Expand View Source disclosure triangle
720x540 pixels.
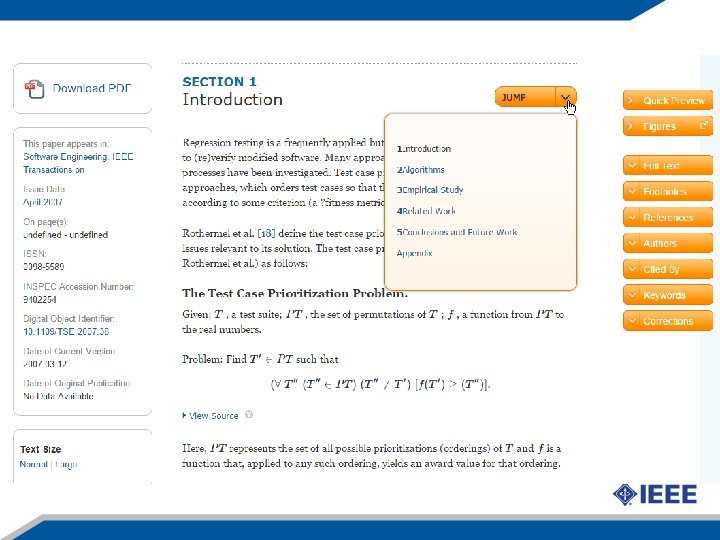pos(184,416)
